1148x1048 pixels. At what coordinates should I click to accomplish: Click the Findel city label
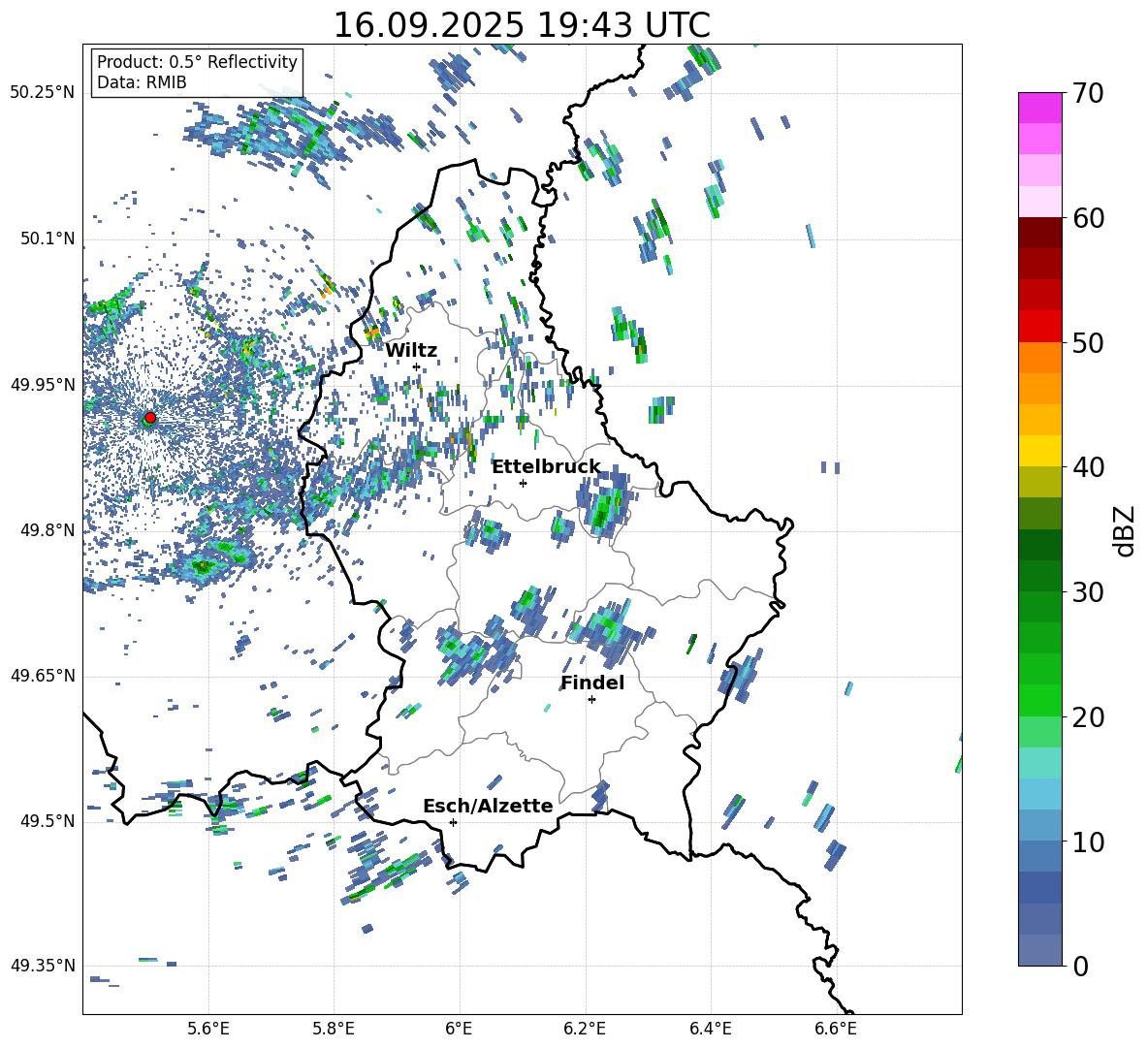[592, 683]
